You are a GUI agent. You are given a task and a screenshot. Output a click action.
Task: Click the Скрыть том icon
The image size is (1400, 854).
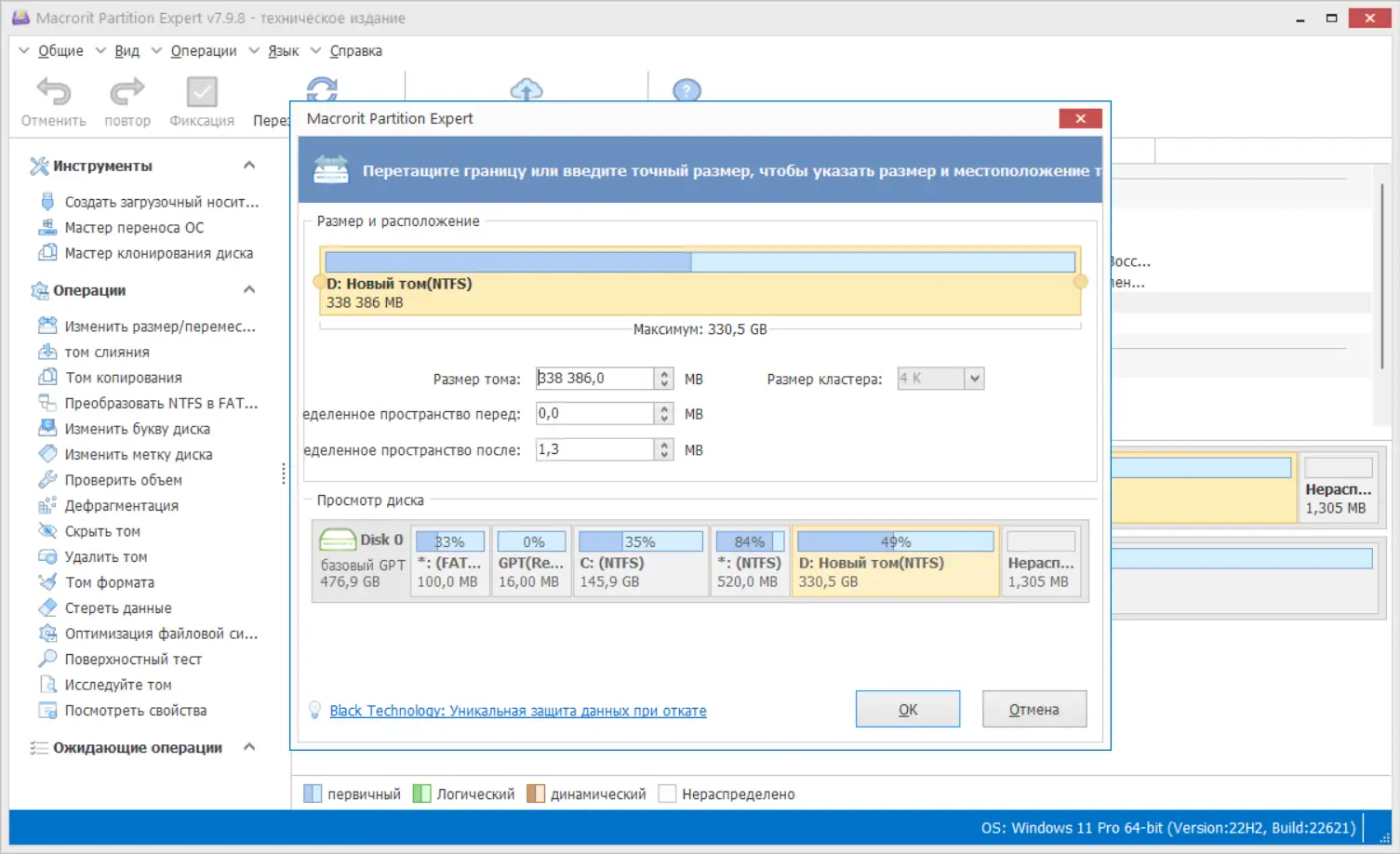(47, 530)
